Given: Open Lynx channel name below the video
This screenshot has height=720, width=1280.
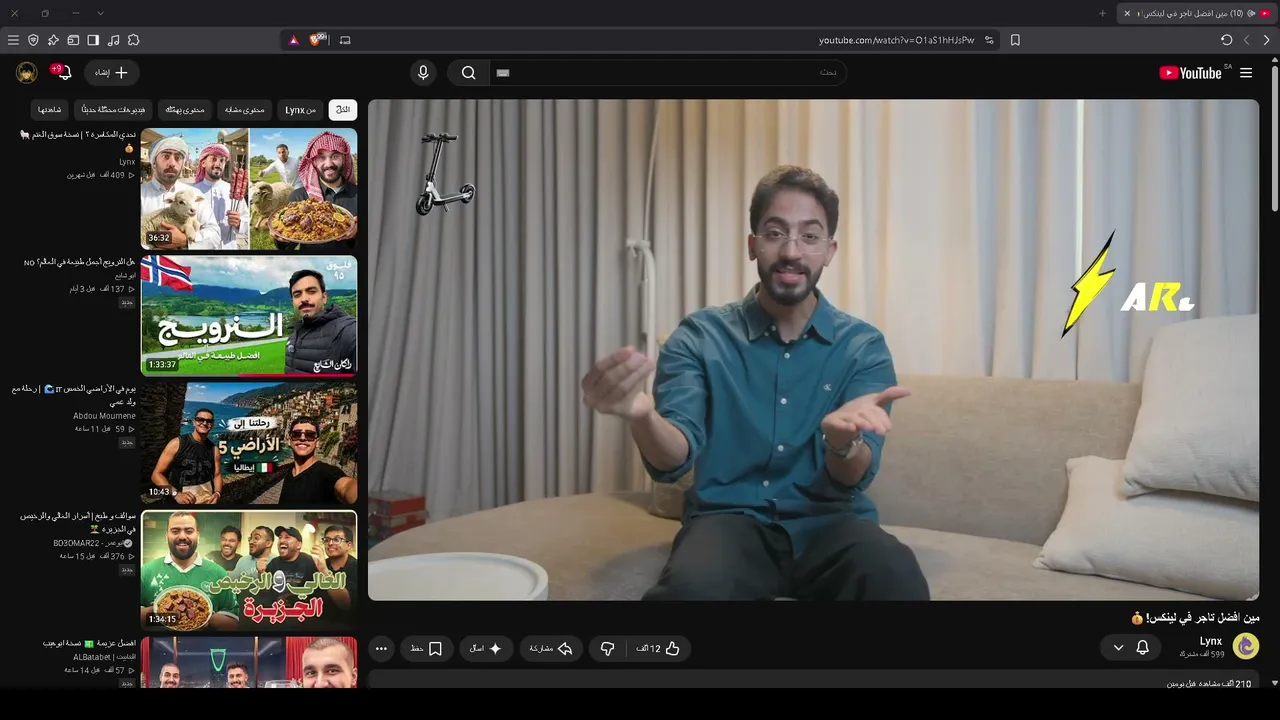Looking at the screenshot, I should tap(1211, 641).
